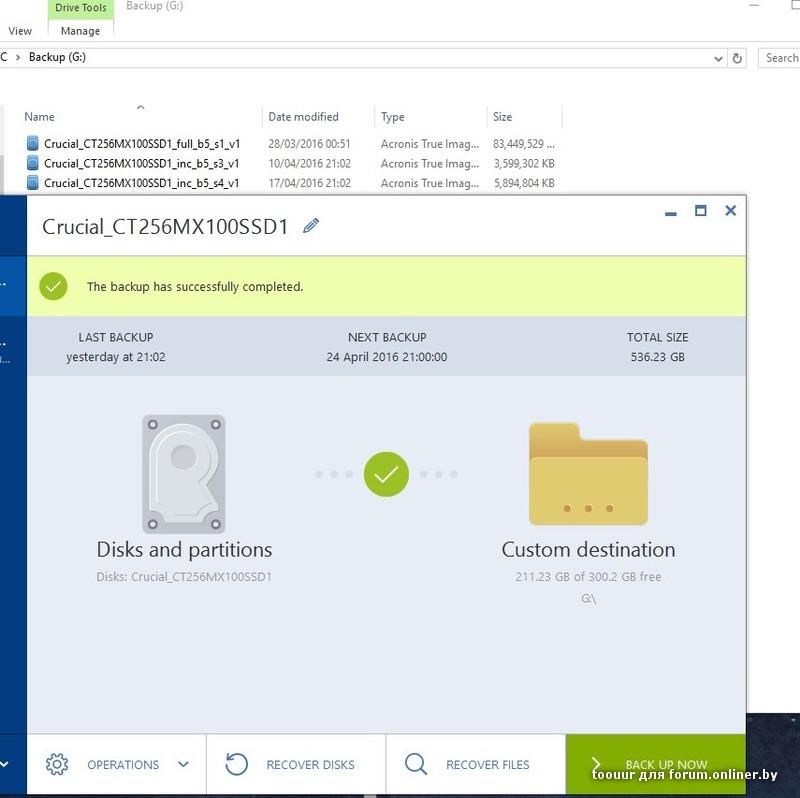Click the Total Size value 536.23 GB

point(657,357)
